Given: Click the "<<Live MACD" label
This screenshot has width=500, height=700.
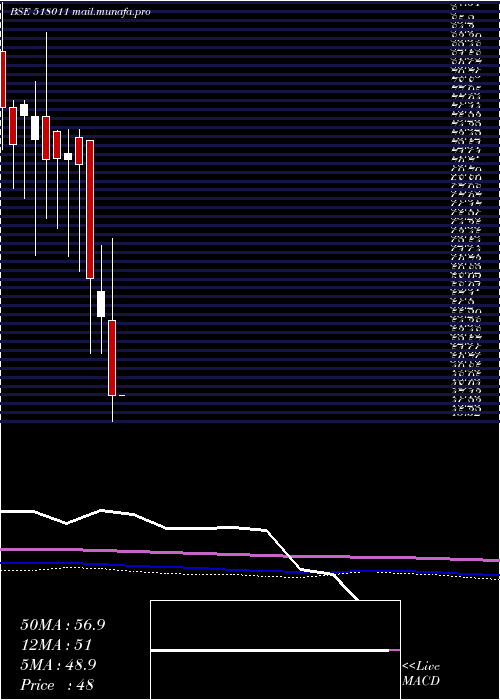Looking at the screenshot, I should coord(421,674).
